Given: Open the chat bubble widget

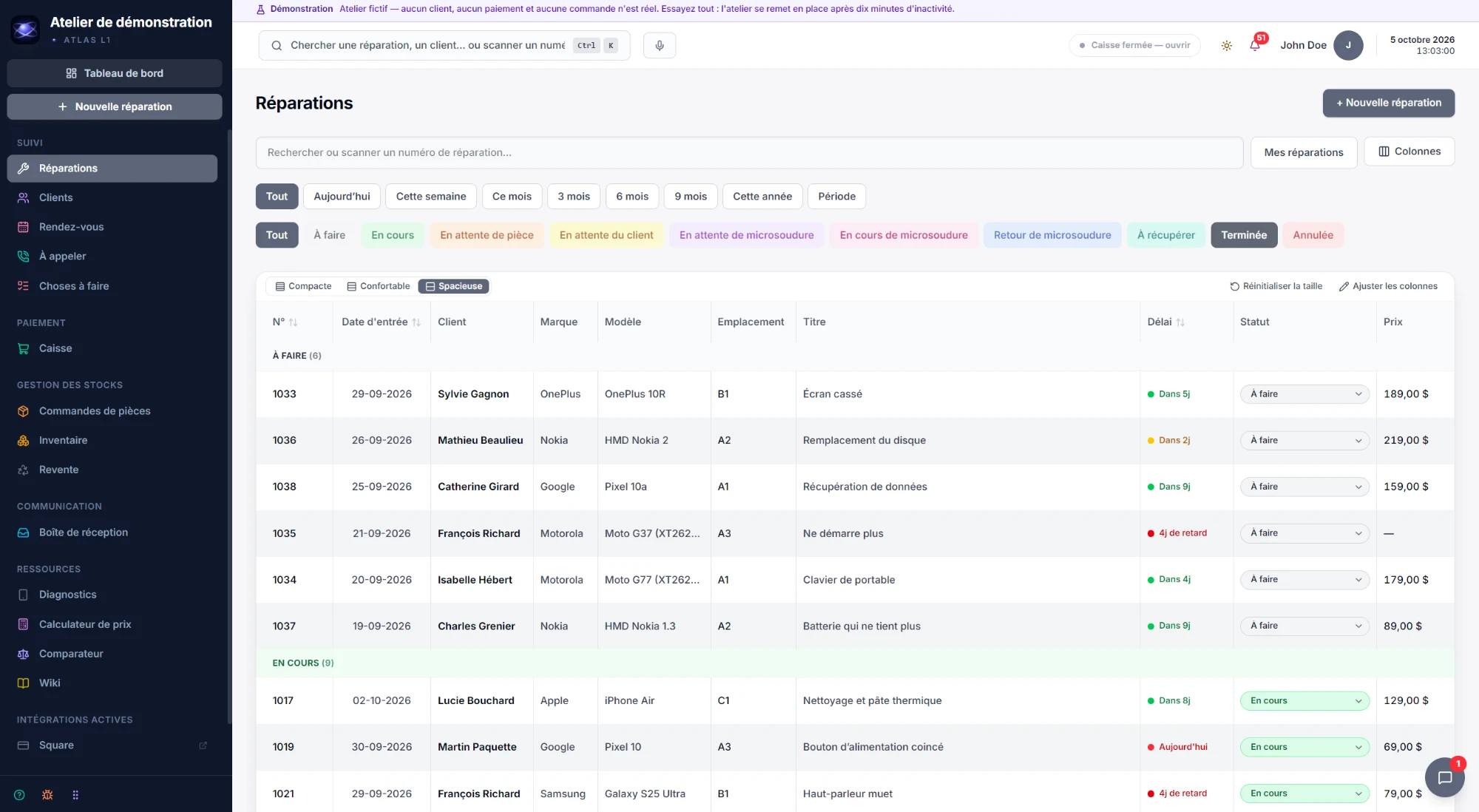Looking at the screenshot, I should [x=1444, y=777].
